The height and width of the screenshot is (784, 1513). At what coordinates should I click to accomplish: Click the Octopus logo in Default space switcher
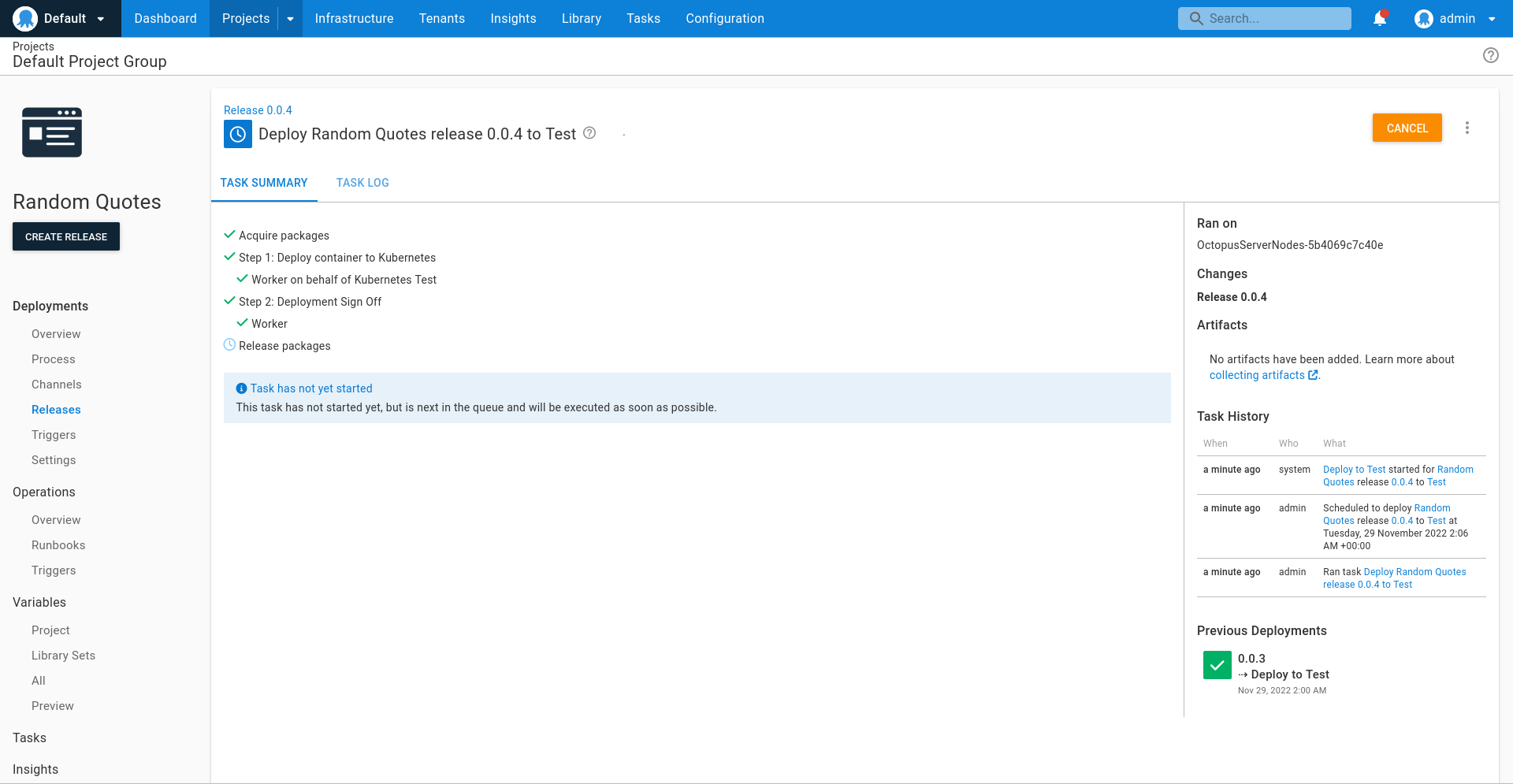pyautogui.click(x=25, y=18)
